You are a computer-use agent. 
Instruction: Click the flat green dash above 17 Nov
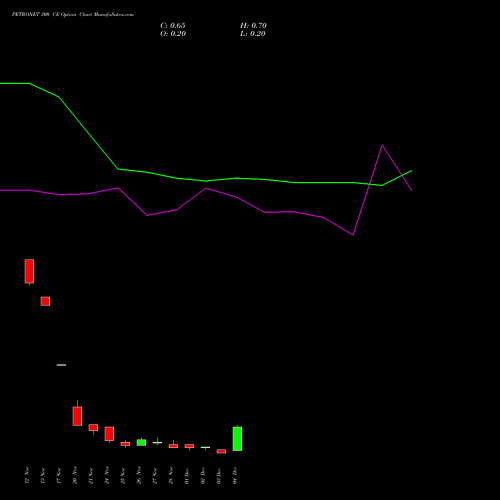(x=61, y=365)
